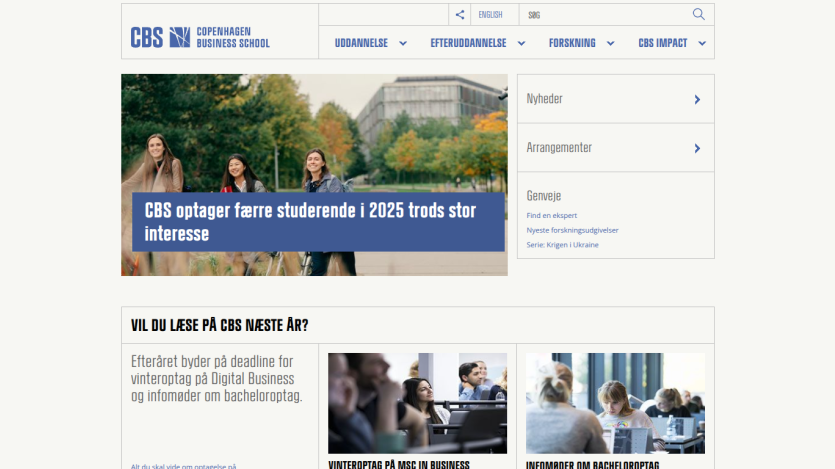835x469 pixels.
Task: Open Serie: Krigen i Ukraine link
Action: (562, 245)
